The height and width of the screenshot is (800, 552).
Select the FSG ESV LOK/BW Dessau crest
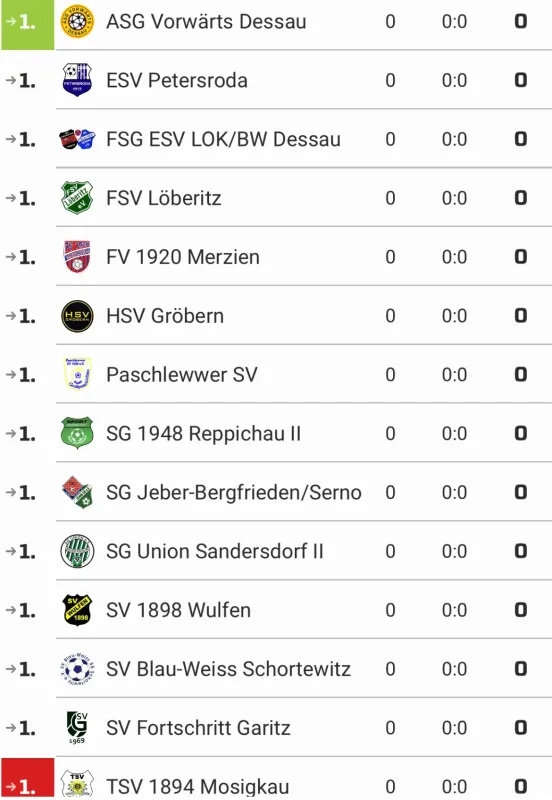[77, 139]
